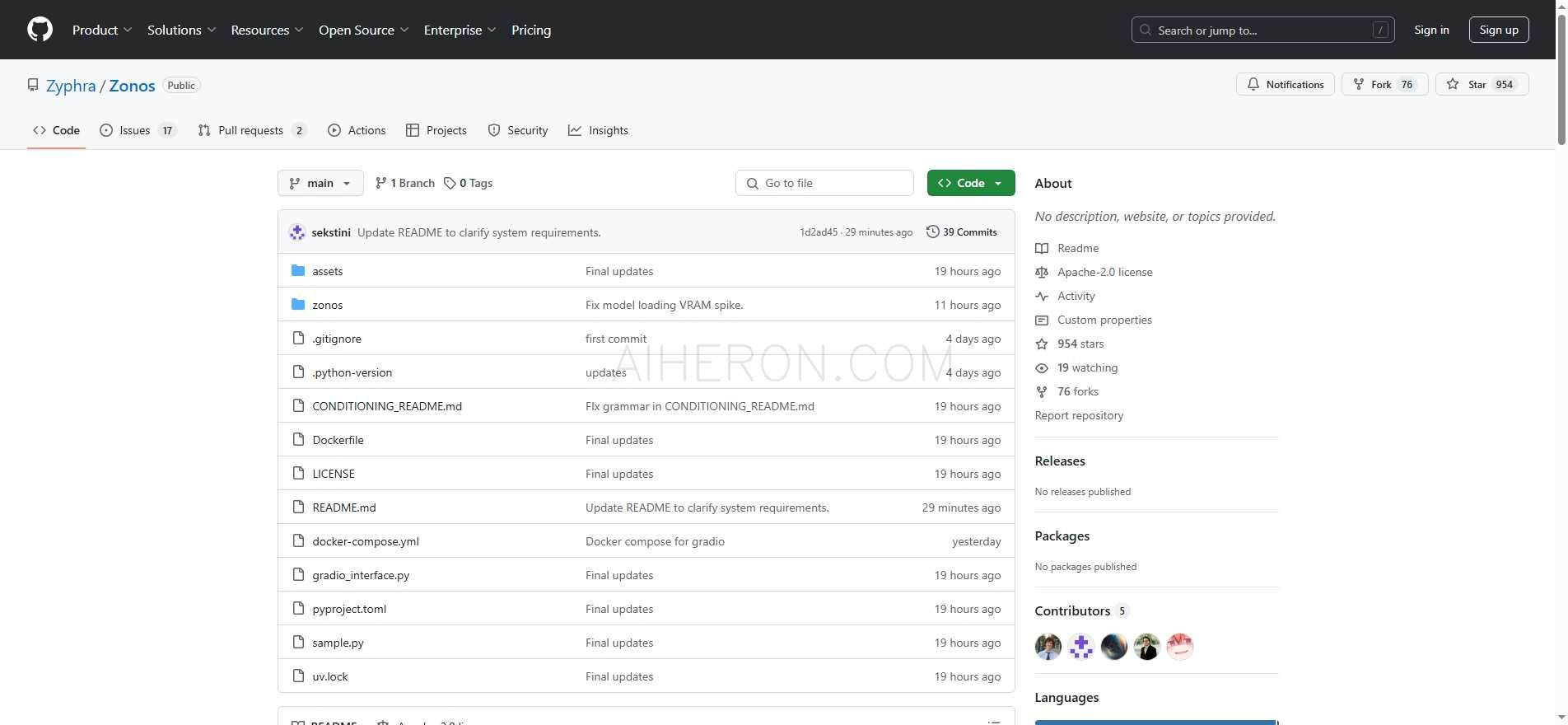Open gradio_interface.py file

coord(361,575)
